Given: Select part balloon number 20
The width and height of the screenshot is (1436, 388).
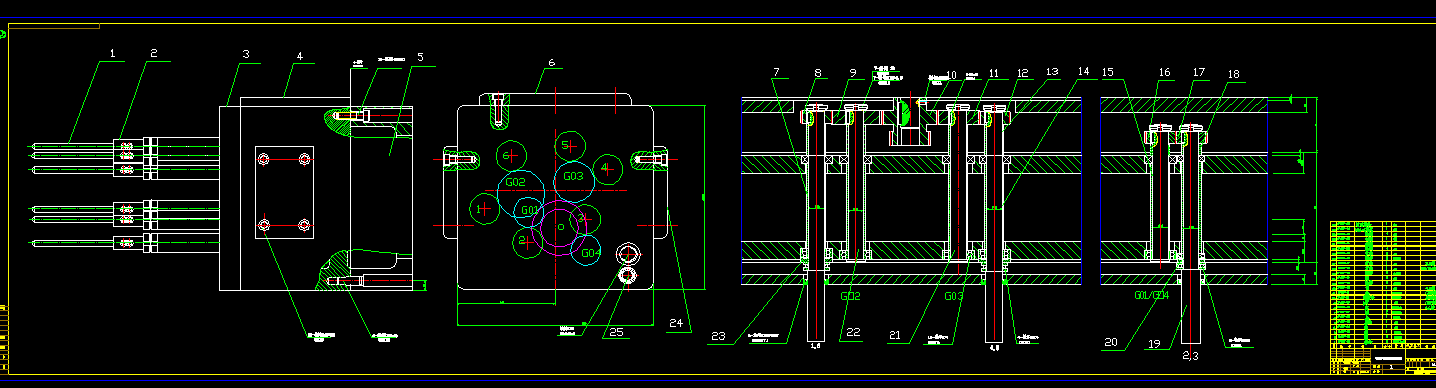Looking at the screenshot, I should (x=1110, y=342).
